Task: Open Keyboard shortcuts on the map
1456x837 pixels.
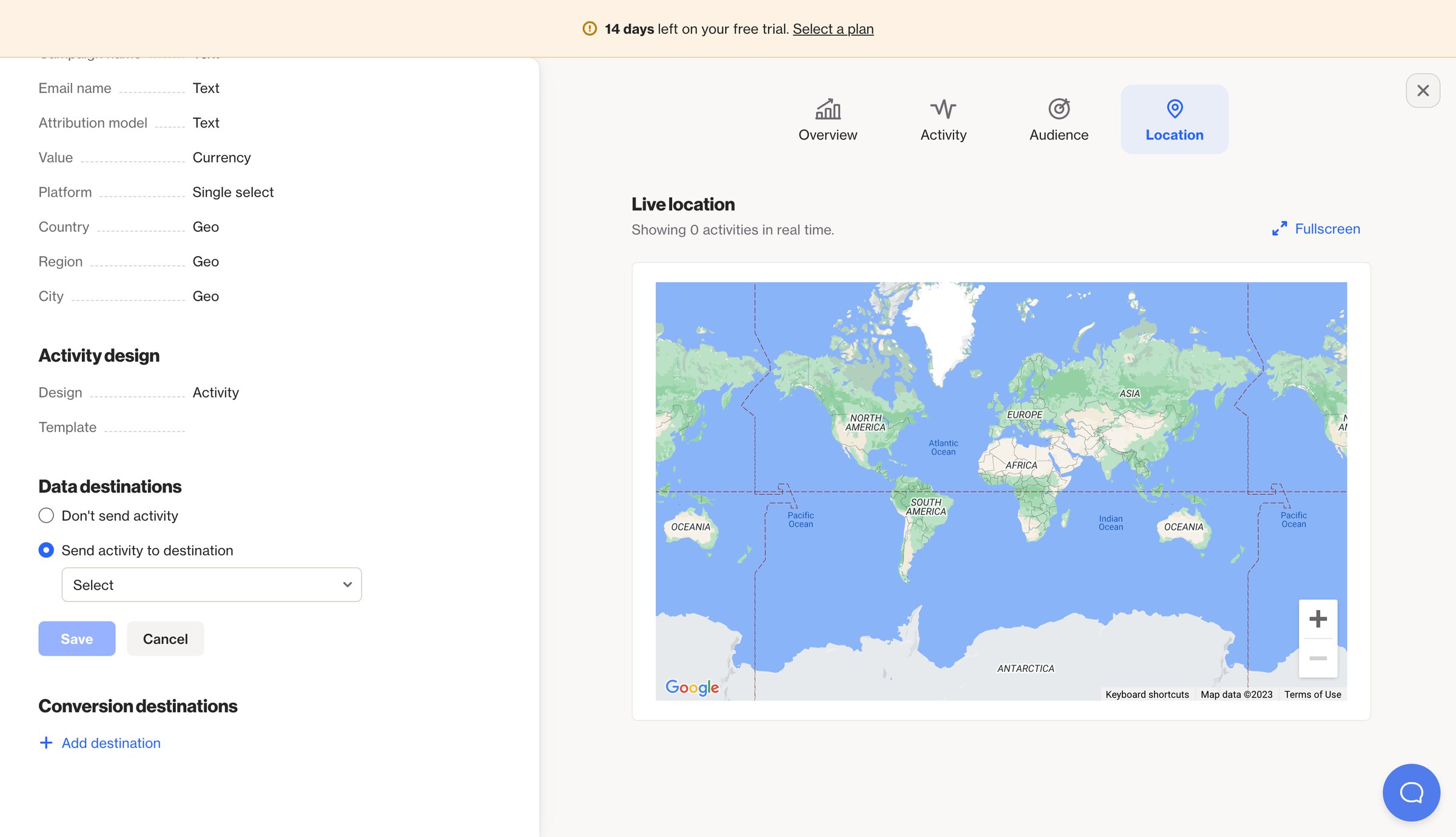Action: point(1147,694)
